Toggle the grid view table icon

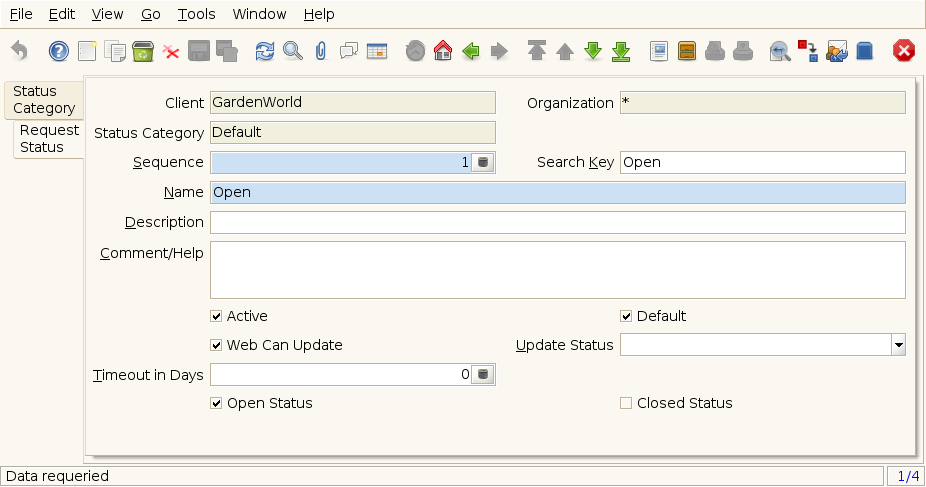click(x=377, y=51)
